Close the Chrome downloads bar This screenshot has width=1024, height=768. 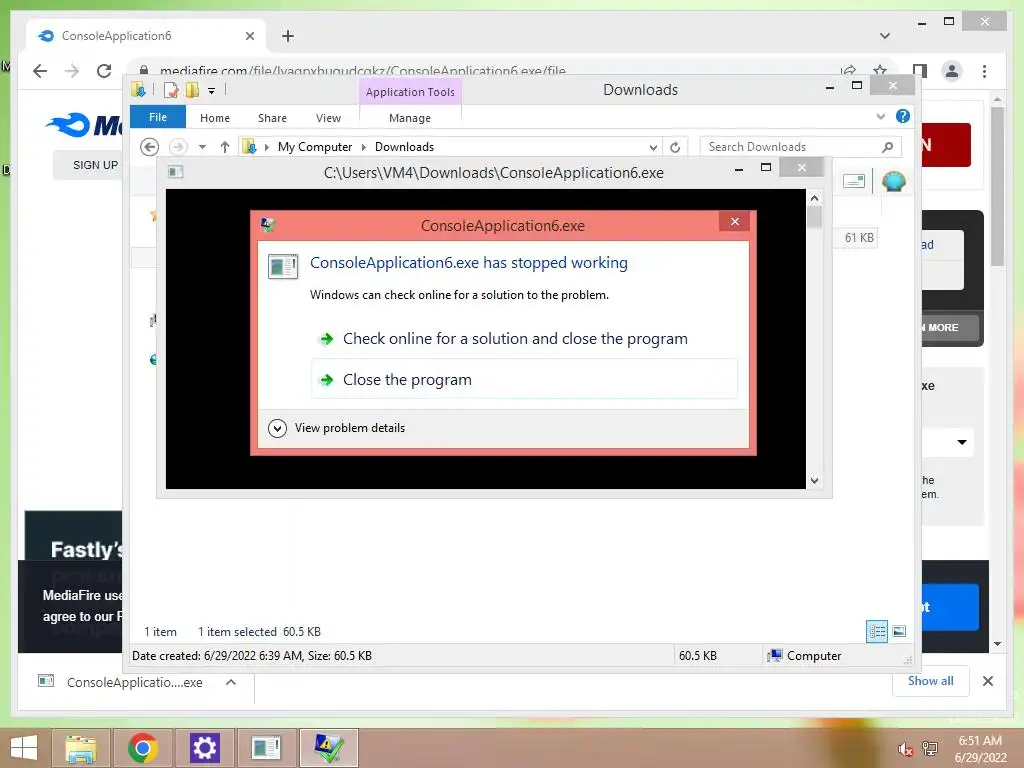point(987,681)
